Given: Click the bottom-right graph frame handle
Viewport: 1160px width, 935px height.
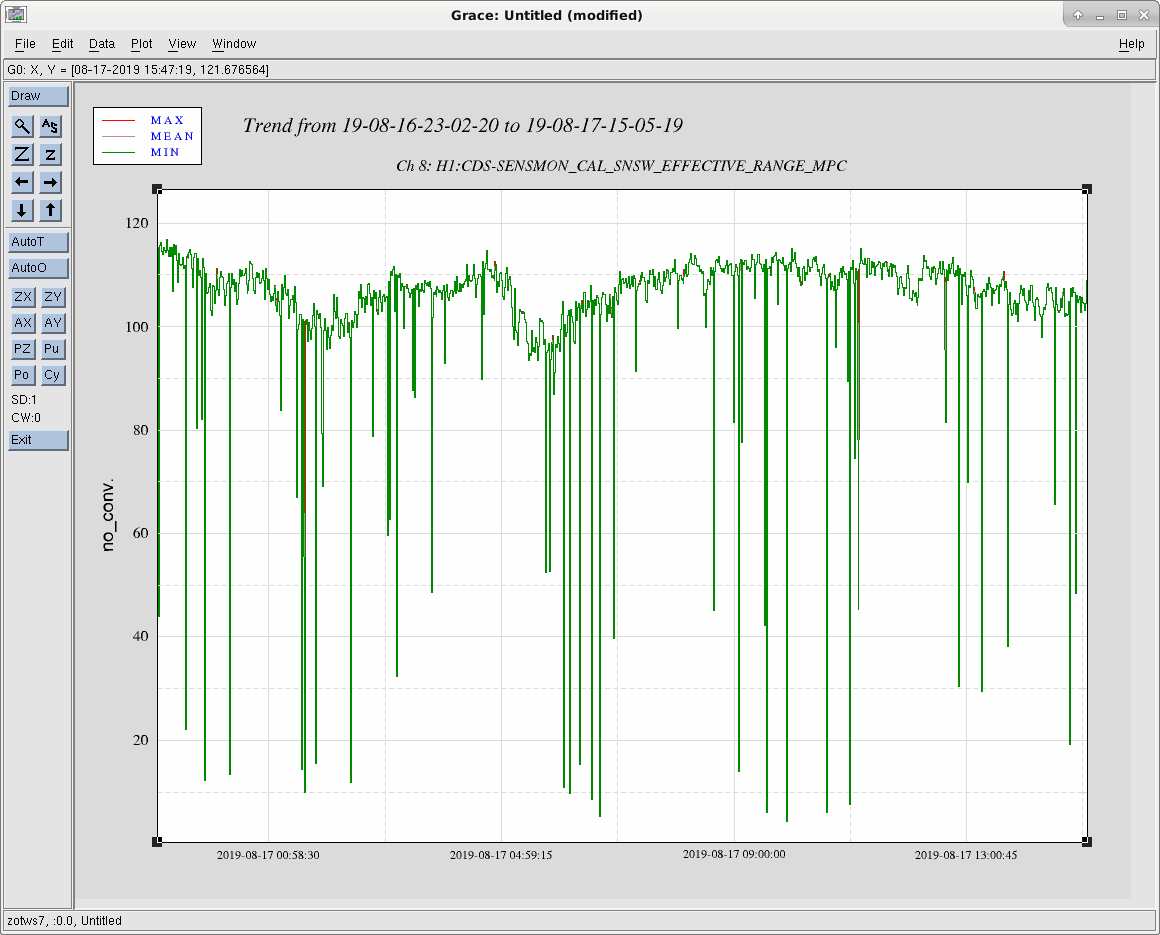Looking at the screenshot, I should [x=1087, y=841].
